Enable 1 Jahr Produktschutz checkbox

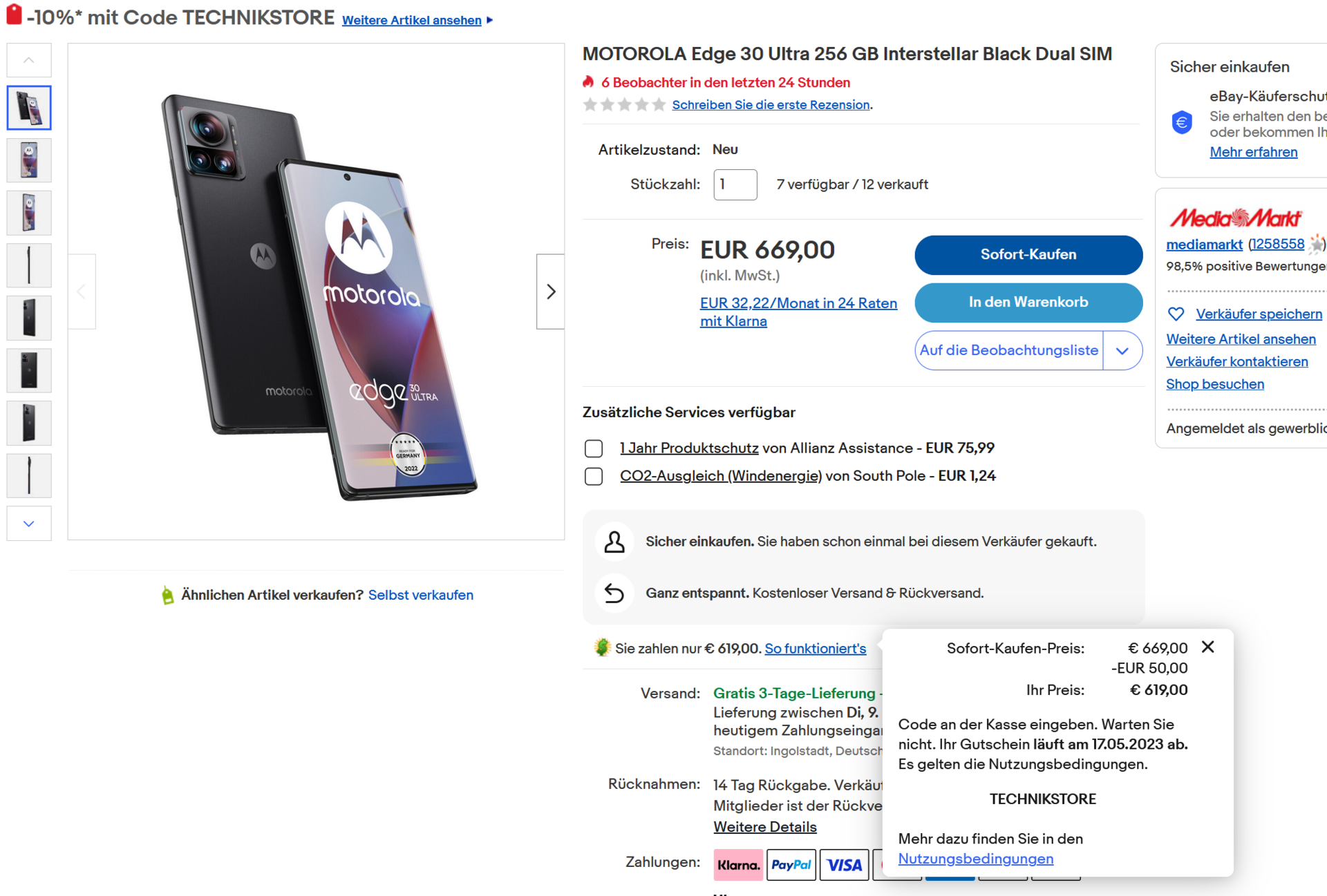594,448
